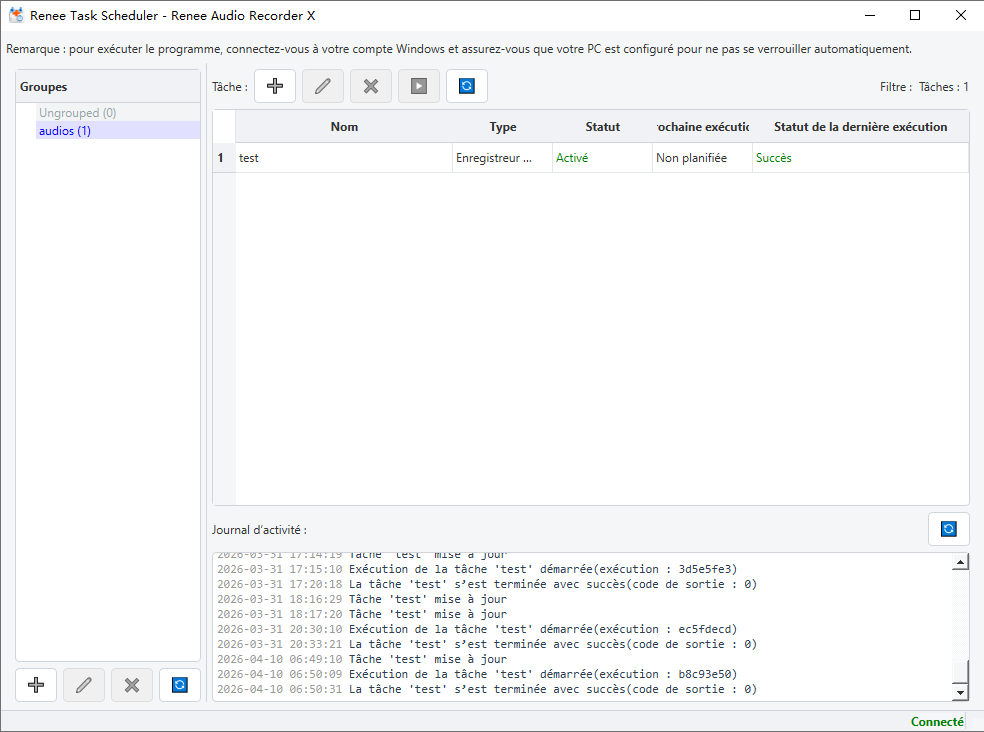Edit the selected group
The image size is (984, 732).
tap(83, 685)
